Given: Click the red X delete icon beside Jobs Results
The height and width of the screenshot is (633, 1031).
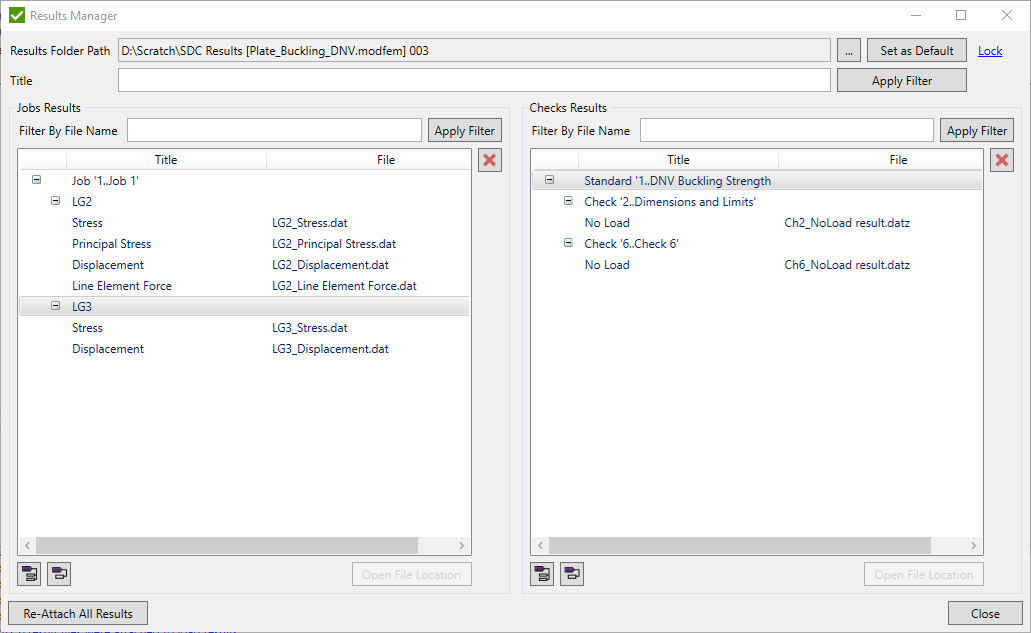Looking at the screenshot, I should [x=490, y=161].
